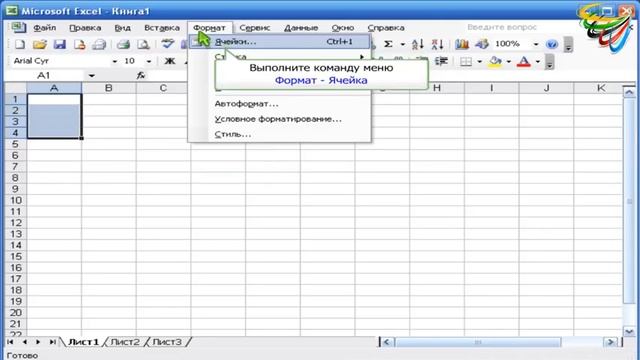
Task: Click the E-mail icon in the Standard toolbar
Action: click(99, 44)
